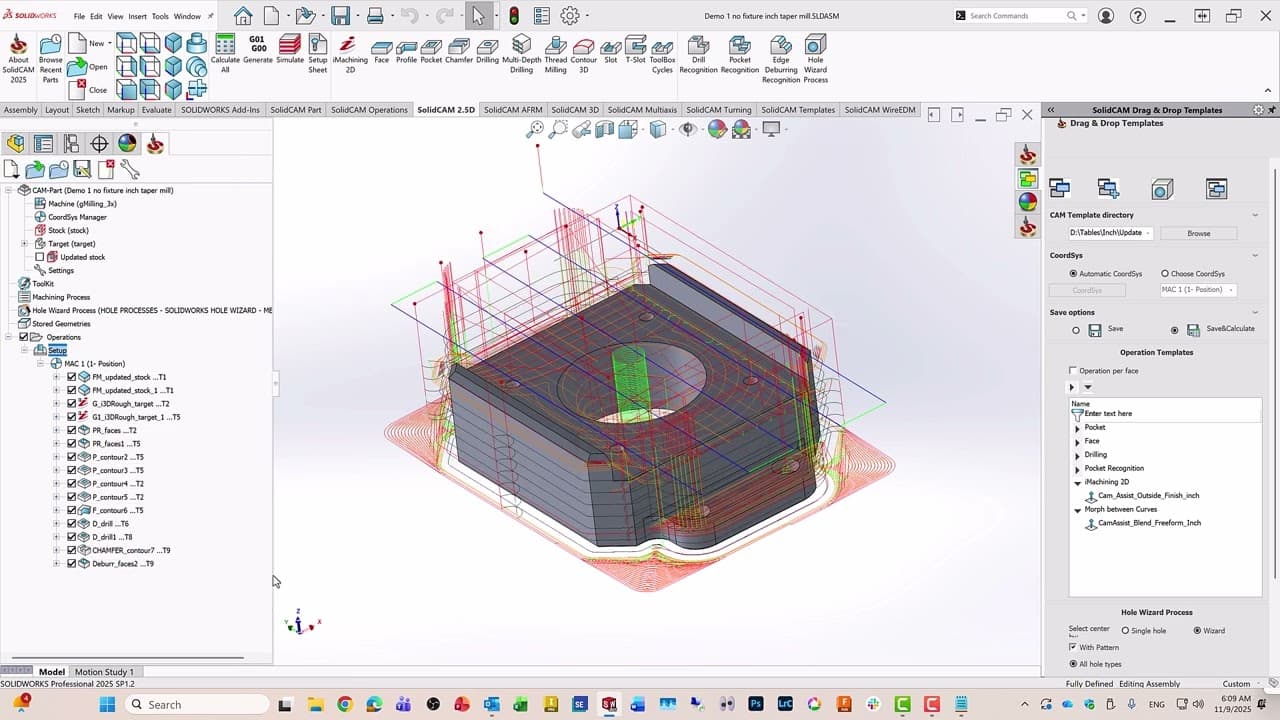The width and height of the screenshot is (1280, 720).
Task: Uncheck the FM_updated_stock operation checkbox
Action: click(72, 377)
